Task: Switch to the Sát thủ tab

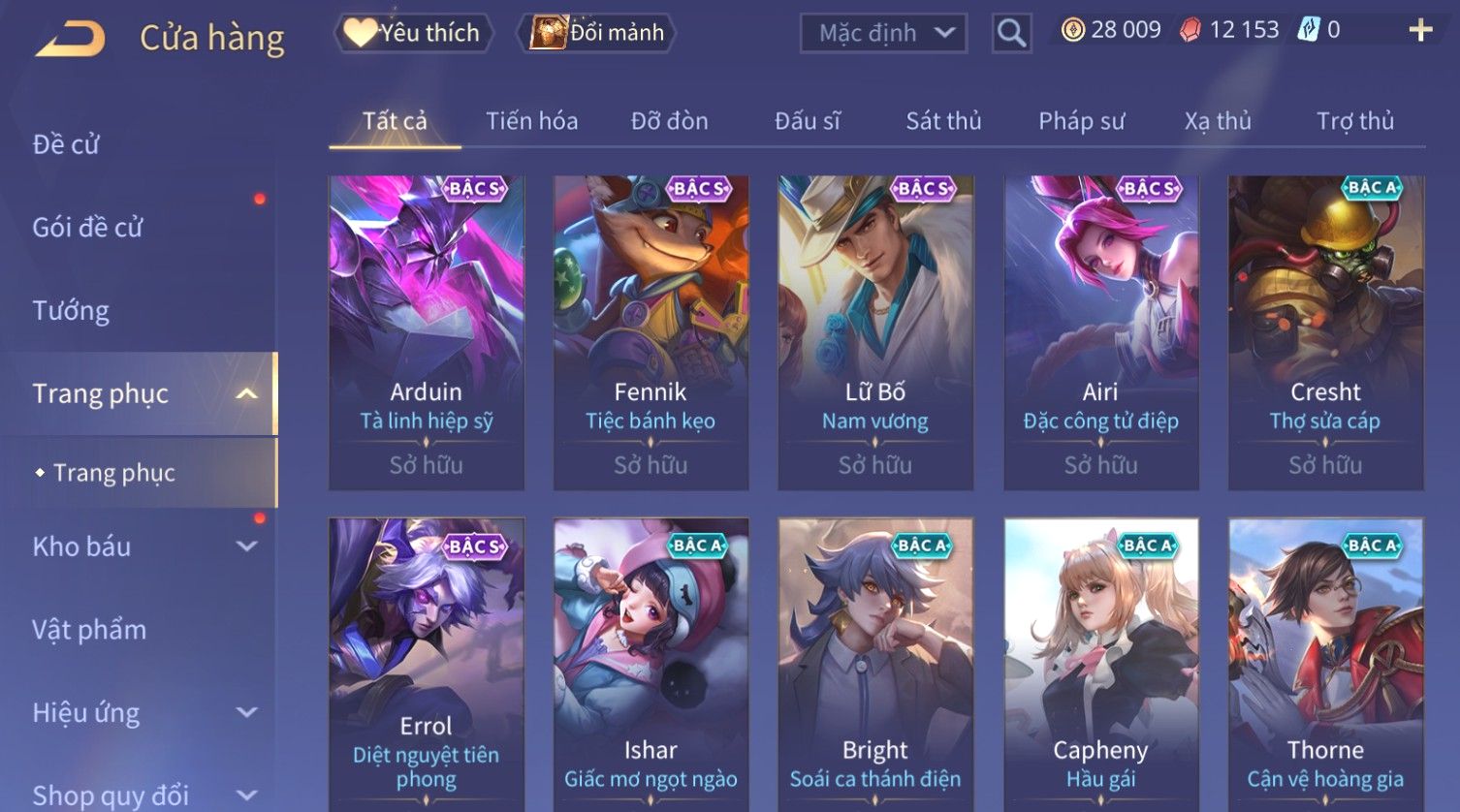Action: 943,121
